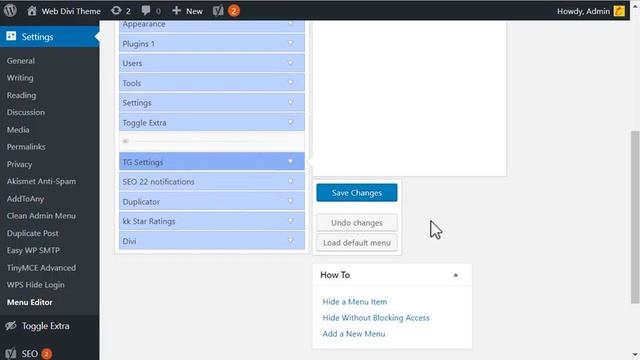This screenshot has width=640, height=360.
Task: Open Privacy settings page
Action: click(19, 164)
